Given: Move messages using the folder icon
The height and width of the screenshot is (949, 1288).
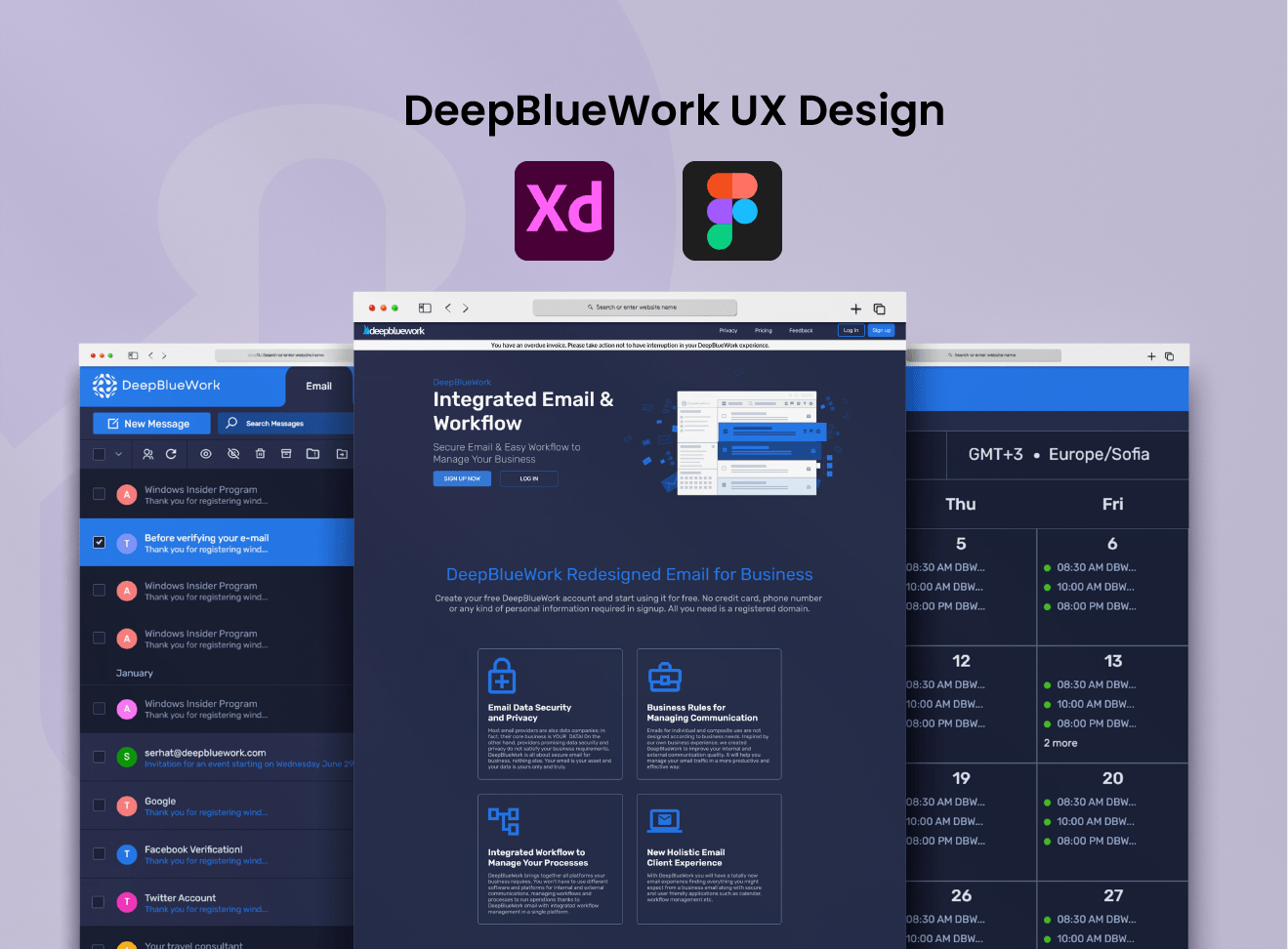Looking at the screenshot, I should [x=313, y=454].
